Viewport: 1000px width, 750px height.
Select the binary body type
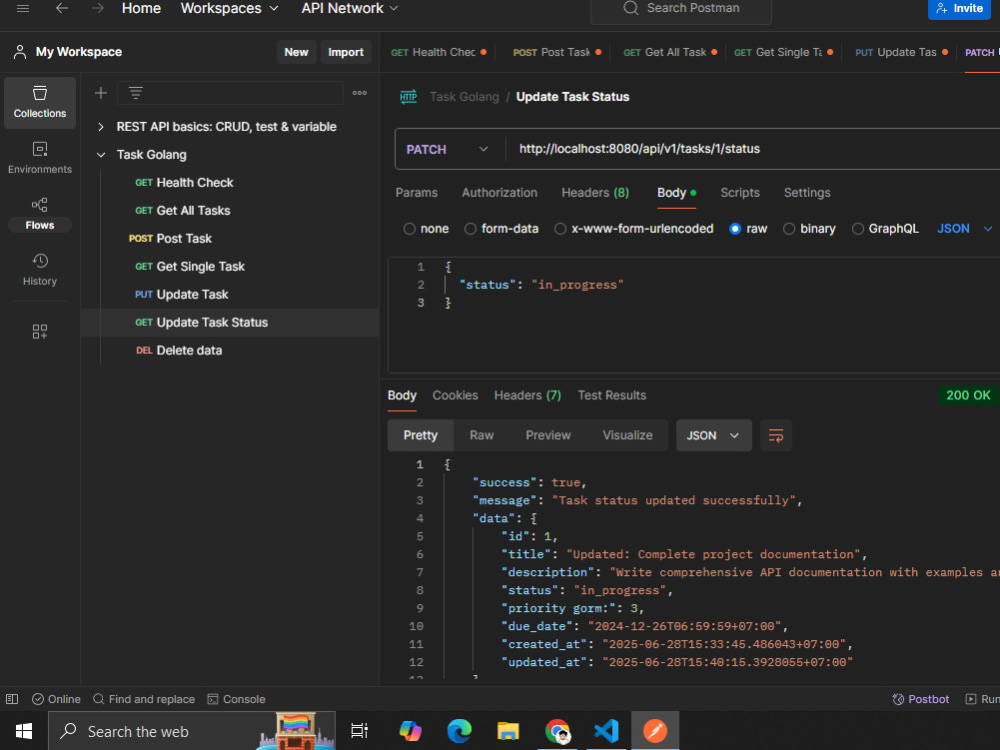pyautogui.click(x=789, y=229)
